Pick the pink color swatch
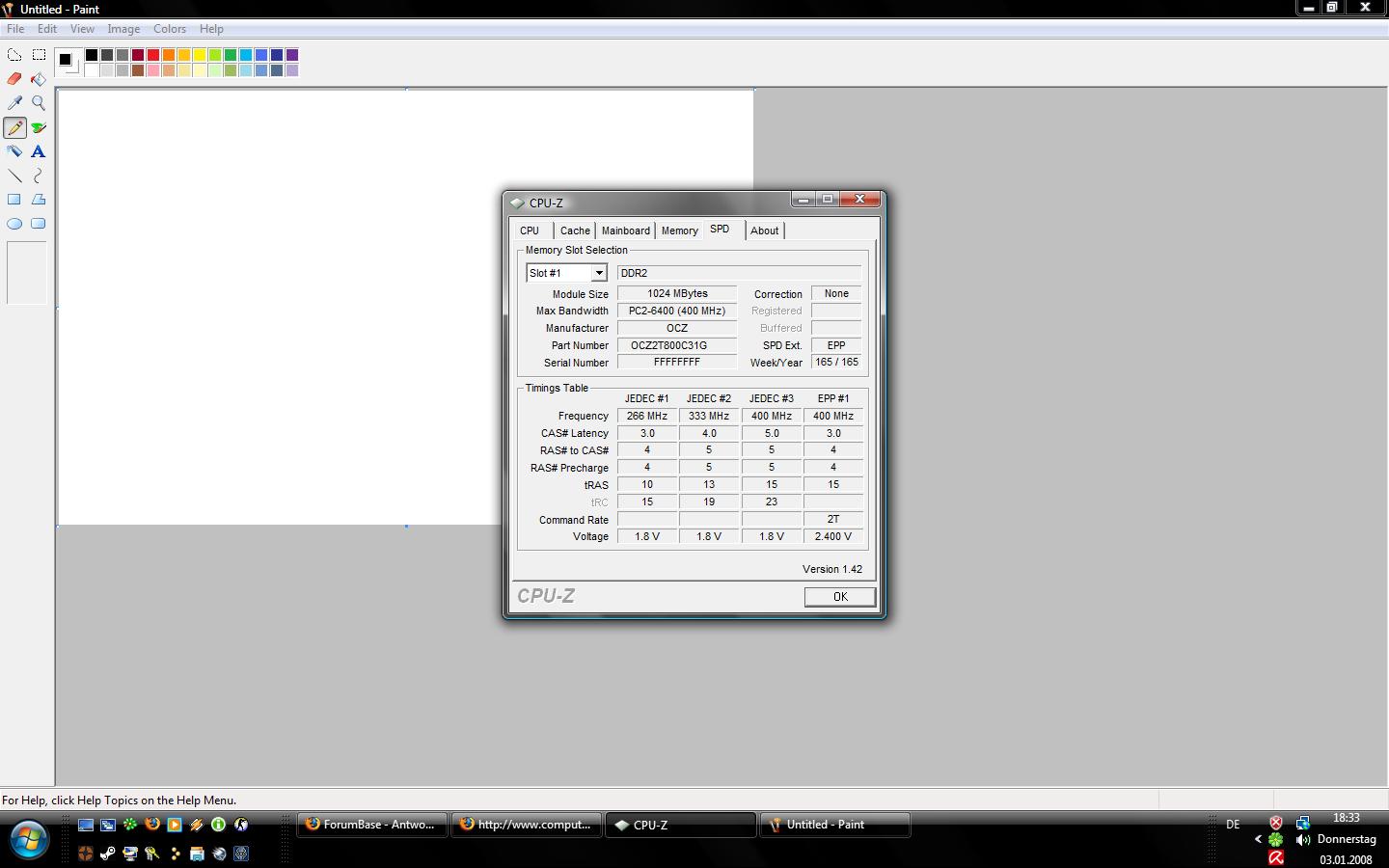Viewport: 1389px width, 868px height. (x=153, y=70)
